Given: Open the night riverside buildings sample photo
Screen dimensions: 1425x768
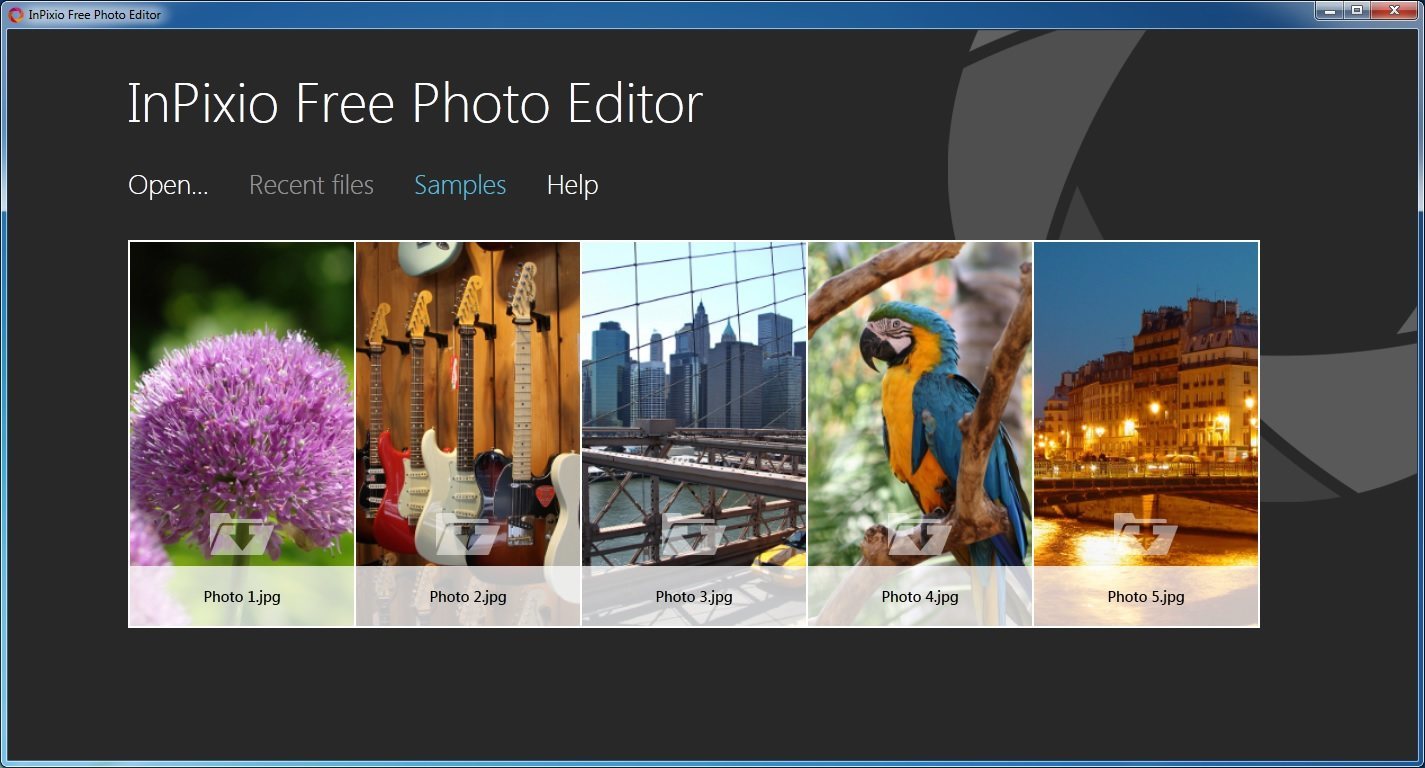Looking at the screenshot, I should [1146, 434].
